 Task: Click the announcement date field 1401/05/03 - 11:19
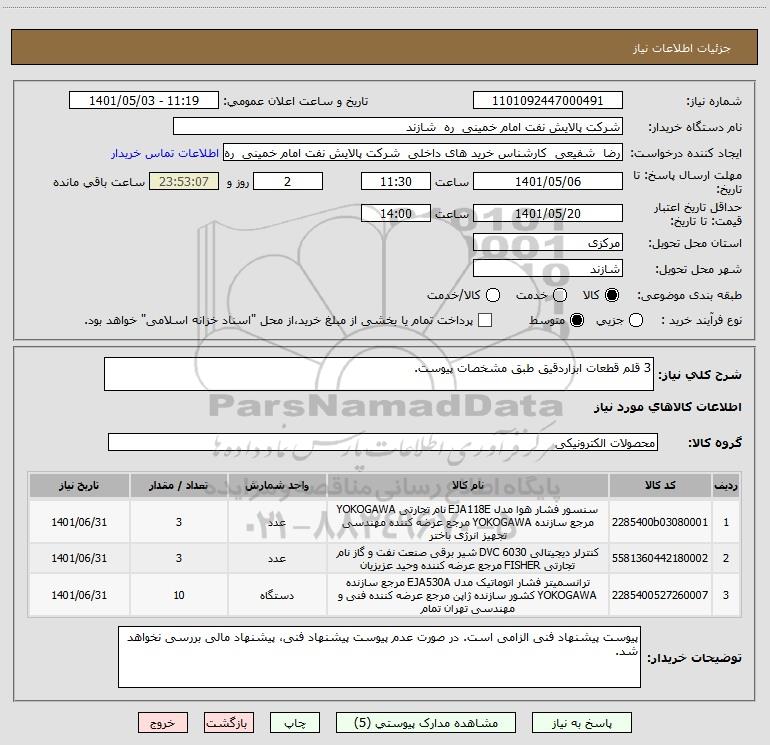(144, 100)
